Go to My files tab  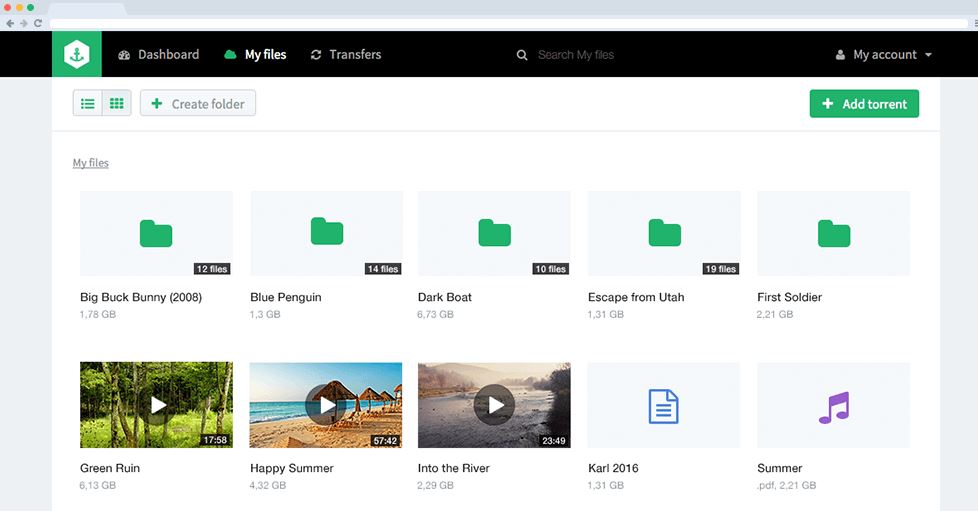click(x=255, y=54)
